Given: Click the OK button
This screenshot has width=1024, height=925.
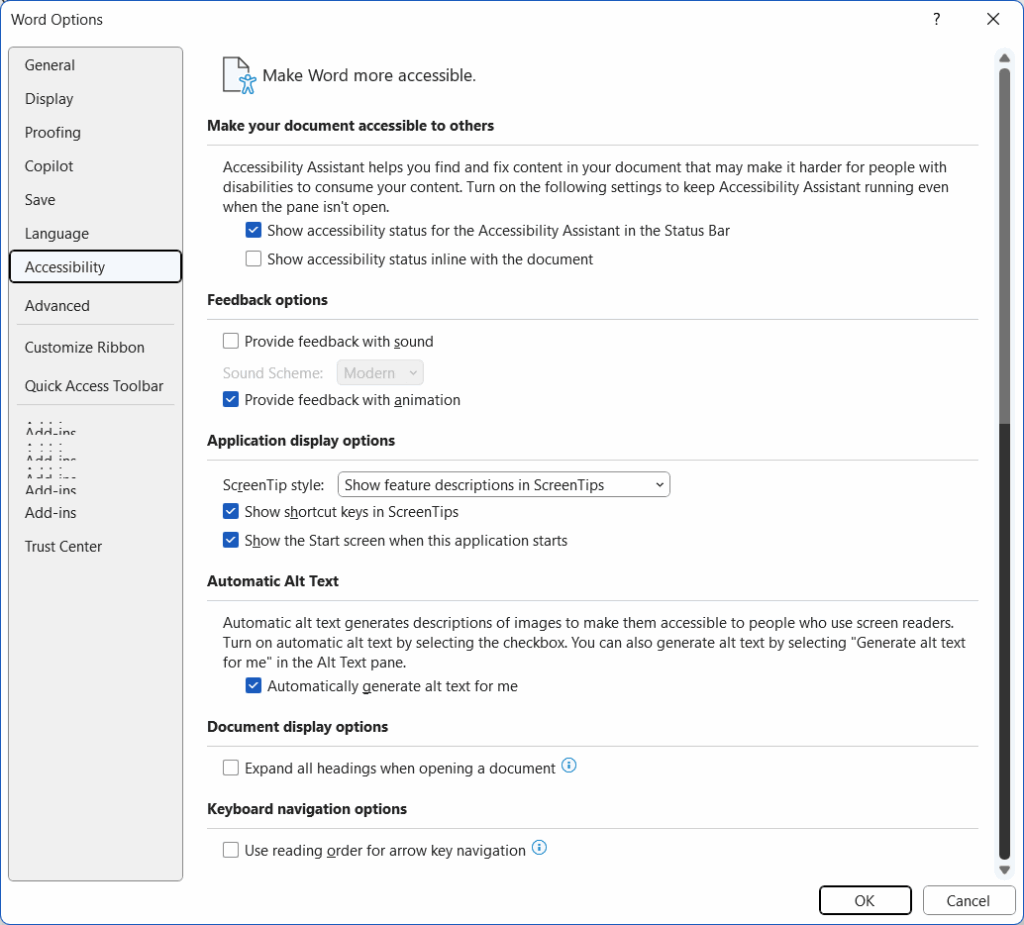Looking at the screenshot, I should click(864, 901).
